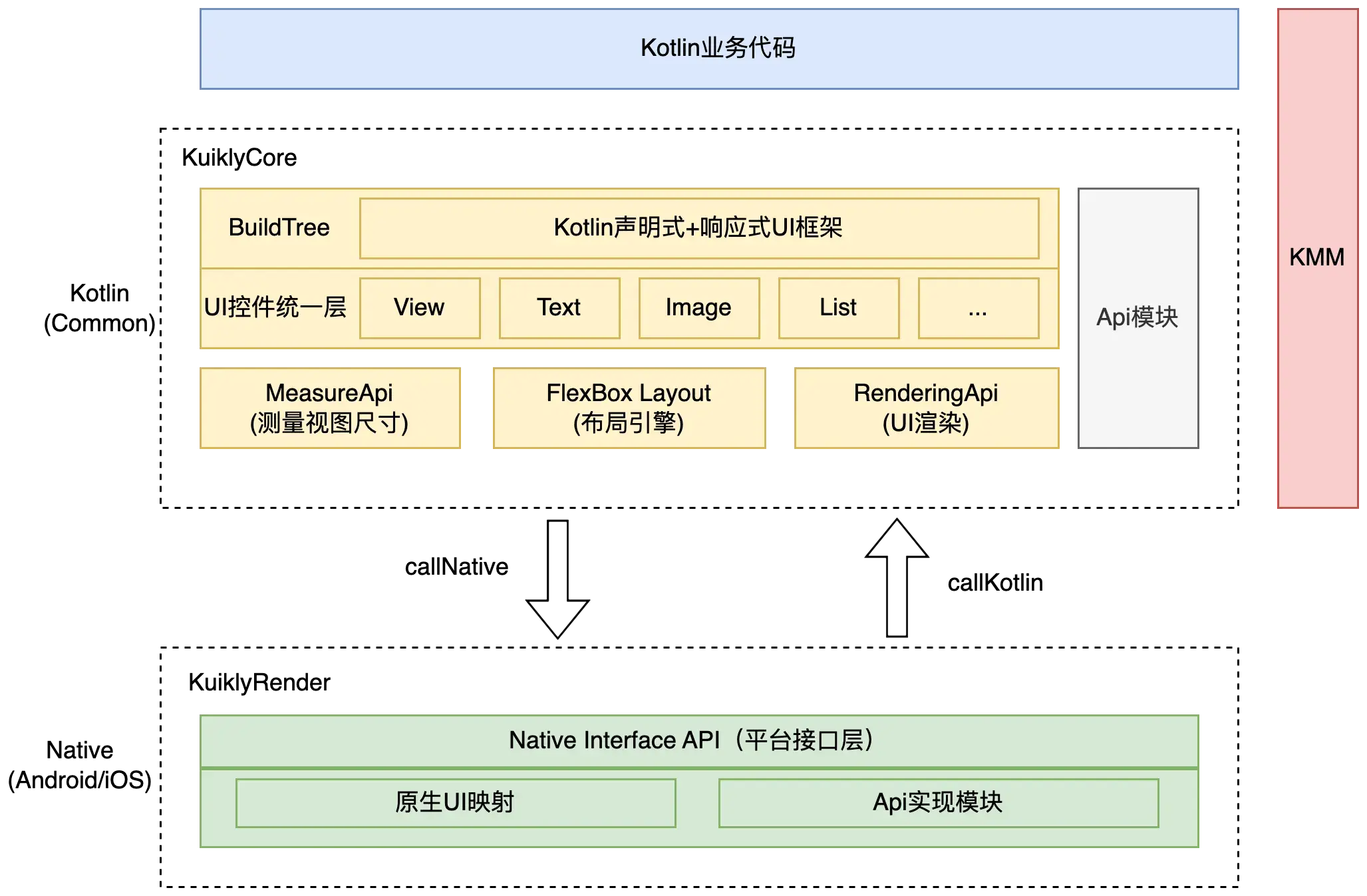This screenshot has height=896, width=1367.
Task: Click the Kotlin声明式+响应式UI框架 box
Action: click(698, 227)
